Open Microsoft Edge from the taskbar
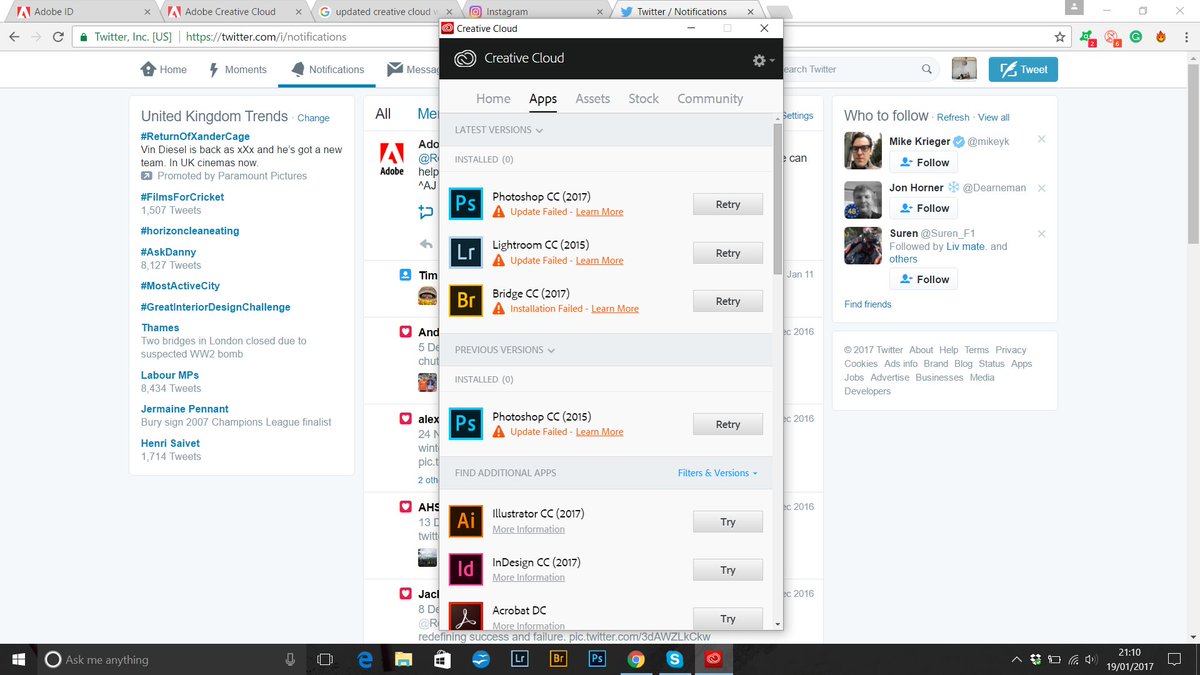 tap(365, 659)
